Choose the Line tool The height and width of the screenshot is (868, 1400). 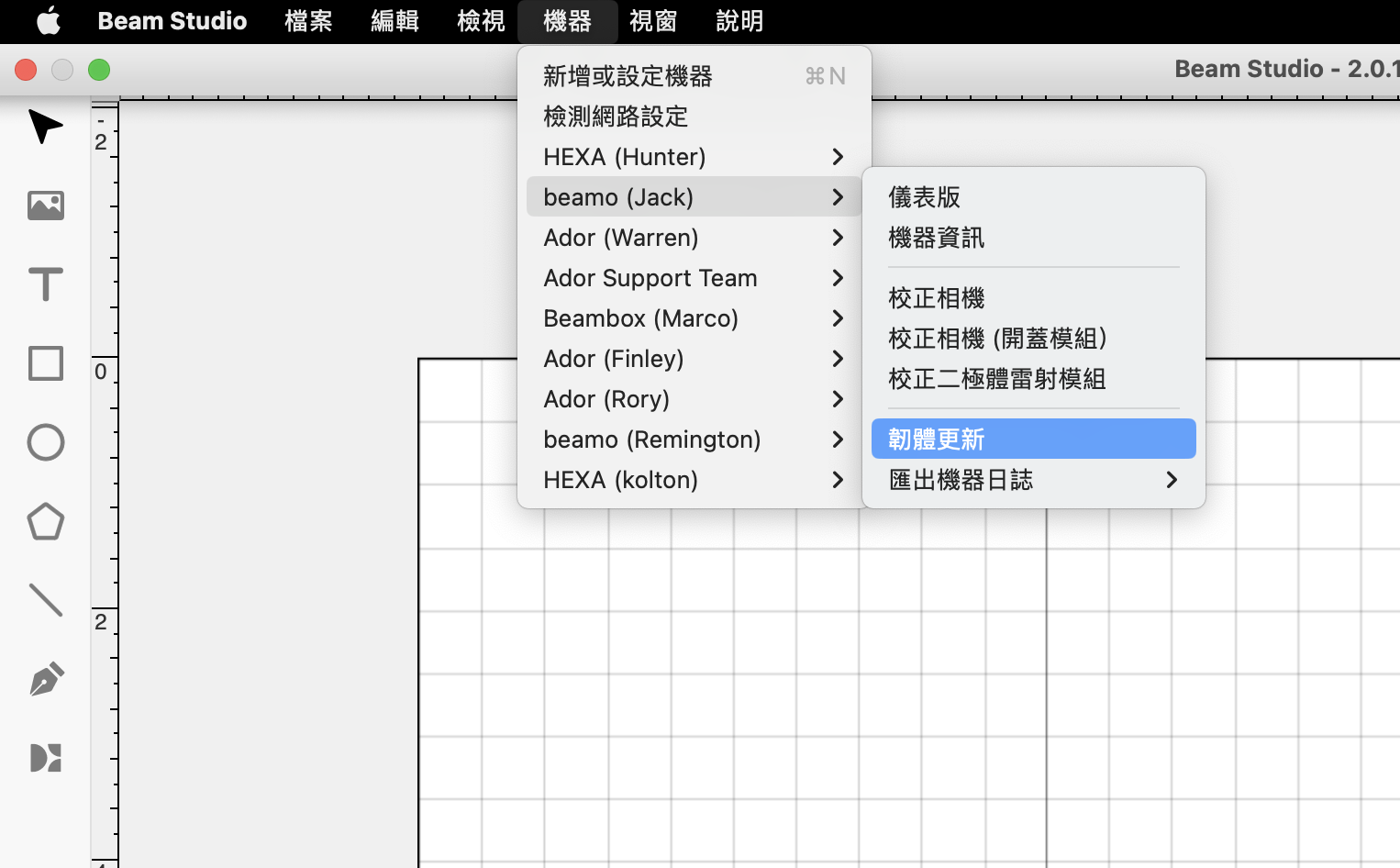(x=45, y=600)
